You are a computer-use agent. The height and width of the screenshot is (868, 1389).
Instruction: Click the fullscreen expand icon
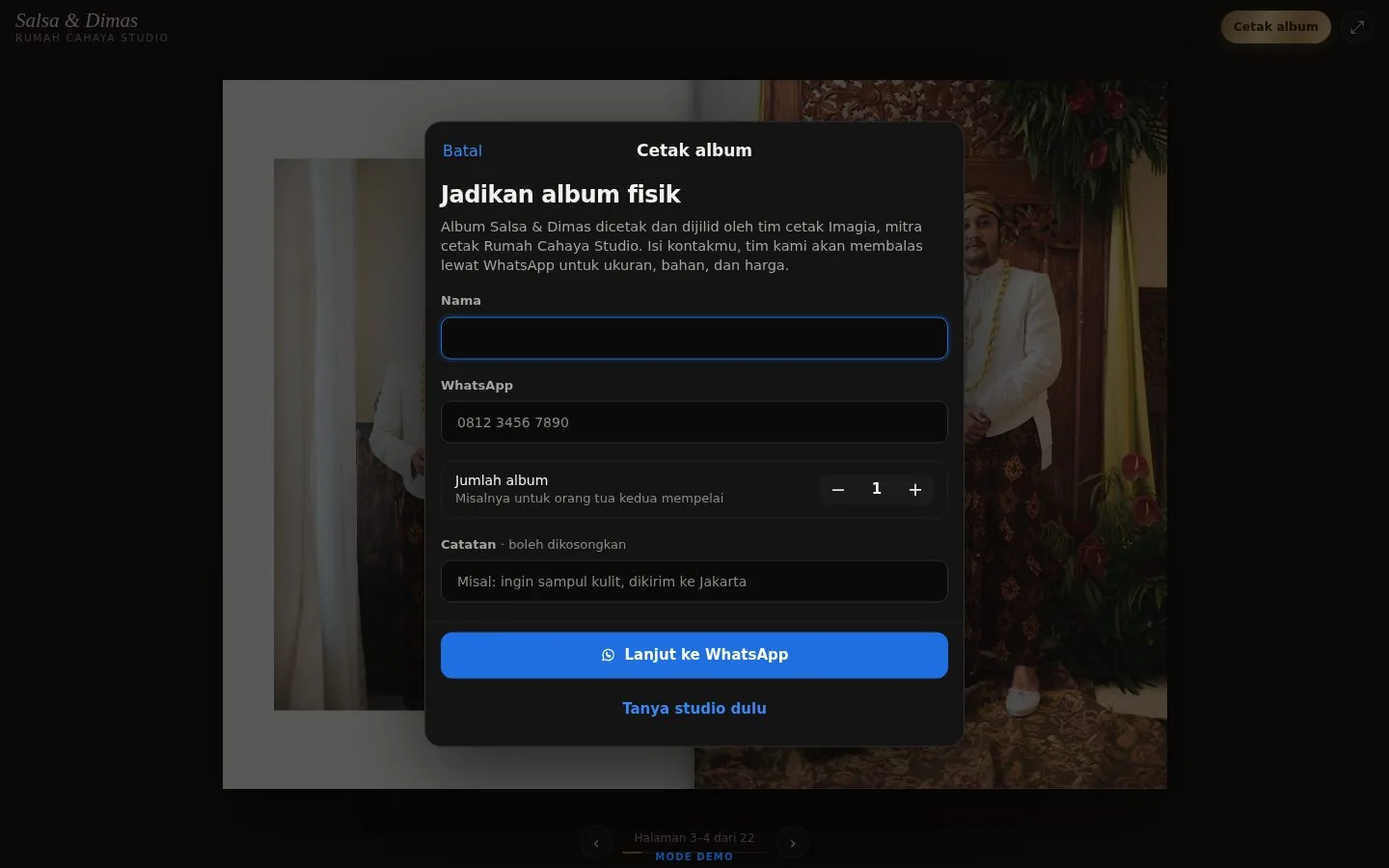point(1357,27)
